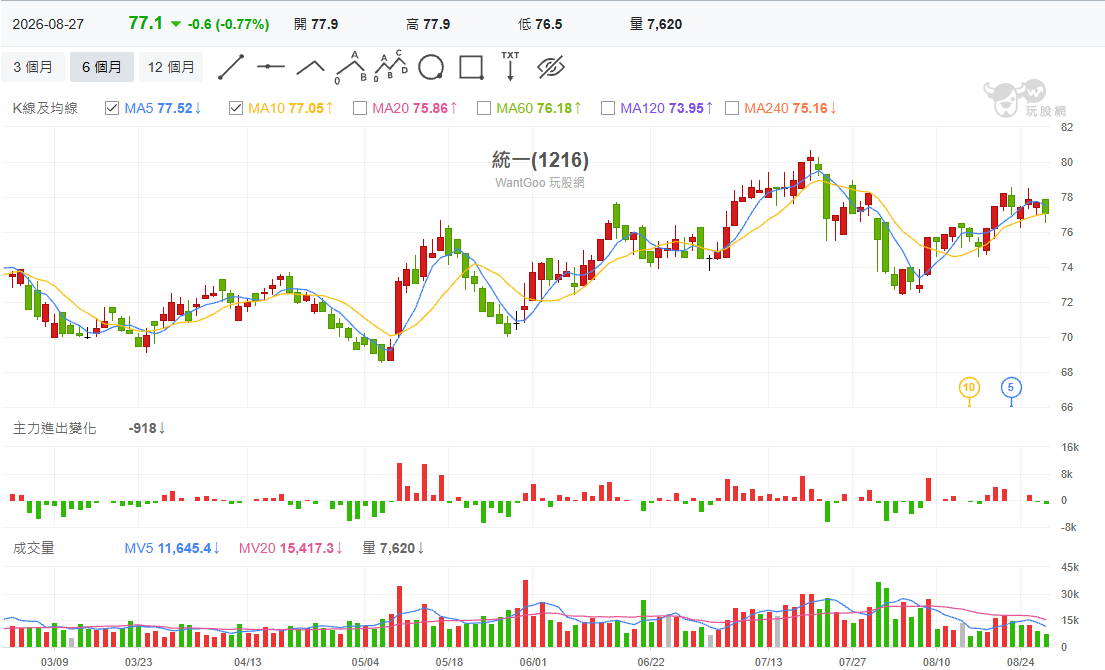Image resolution: width=1105 pixels, height=670 pixels.
Task: Switch chart range to 6 個月
Action: point(101,67)
